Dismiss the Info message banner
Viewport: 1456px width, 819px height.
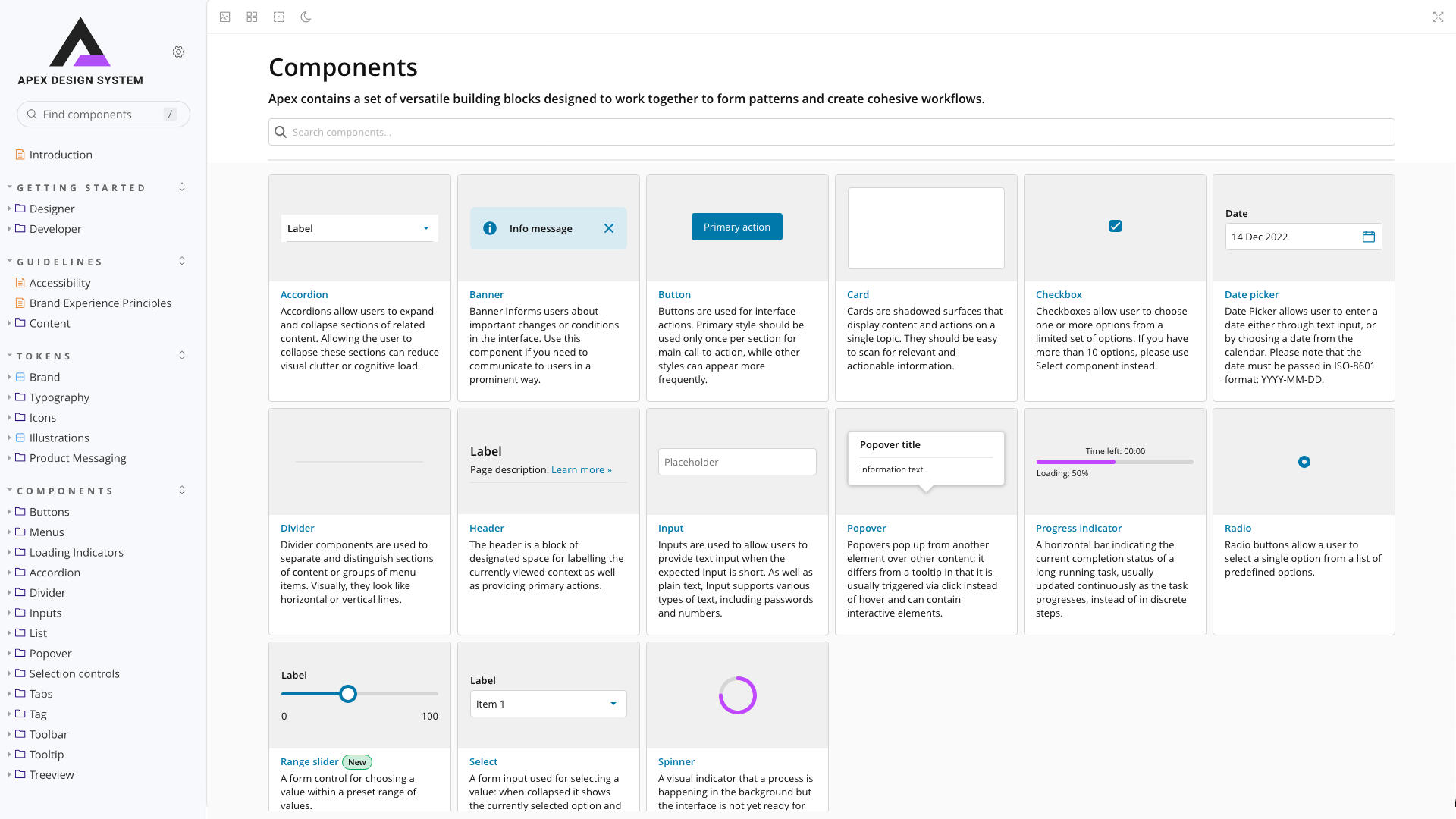(x=609, y=228)
